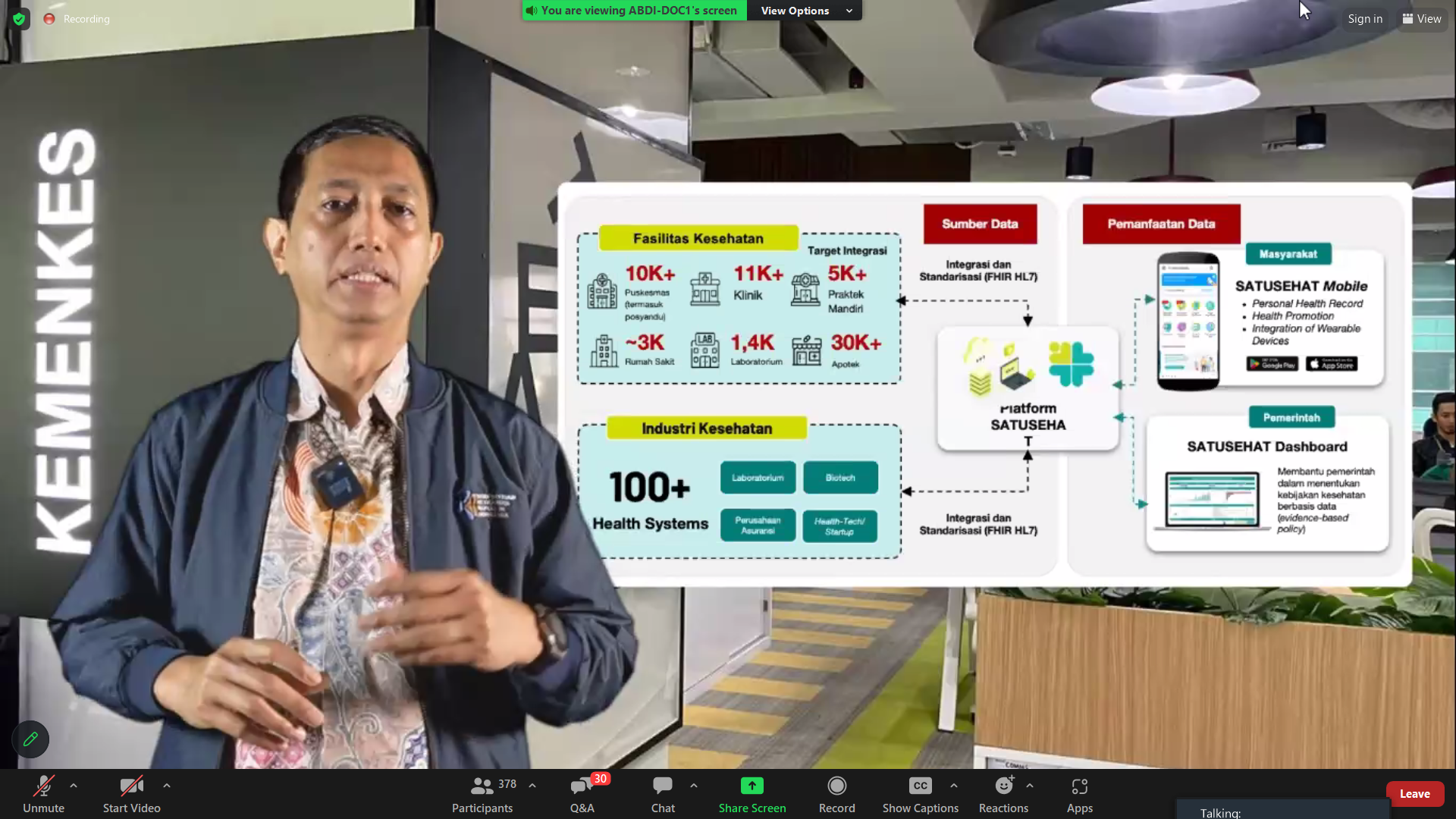
Task: Open the View layout menu
Action: coord(1422,19)
